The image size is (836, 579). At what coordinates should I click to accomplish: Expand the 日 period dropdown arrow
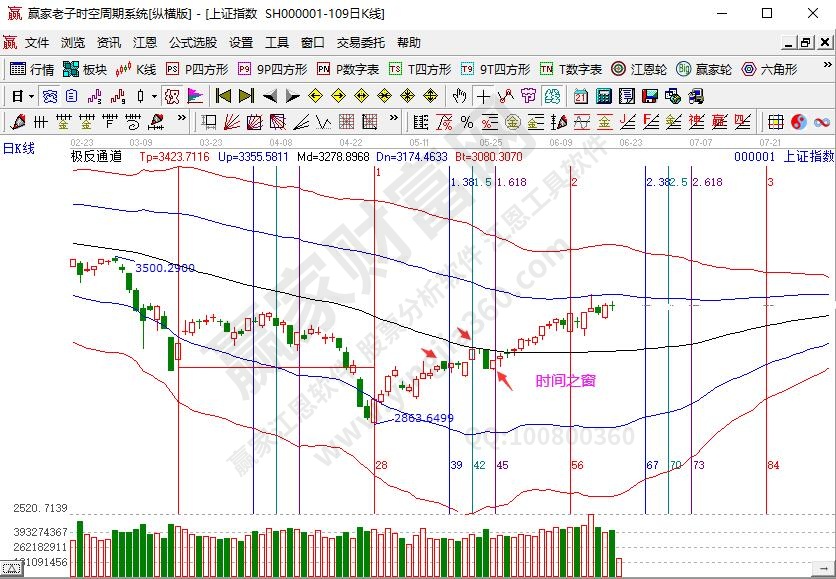click(x=31, y=96)
